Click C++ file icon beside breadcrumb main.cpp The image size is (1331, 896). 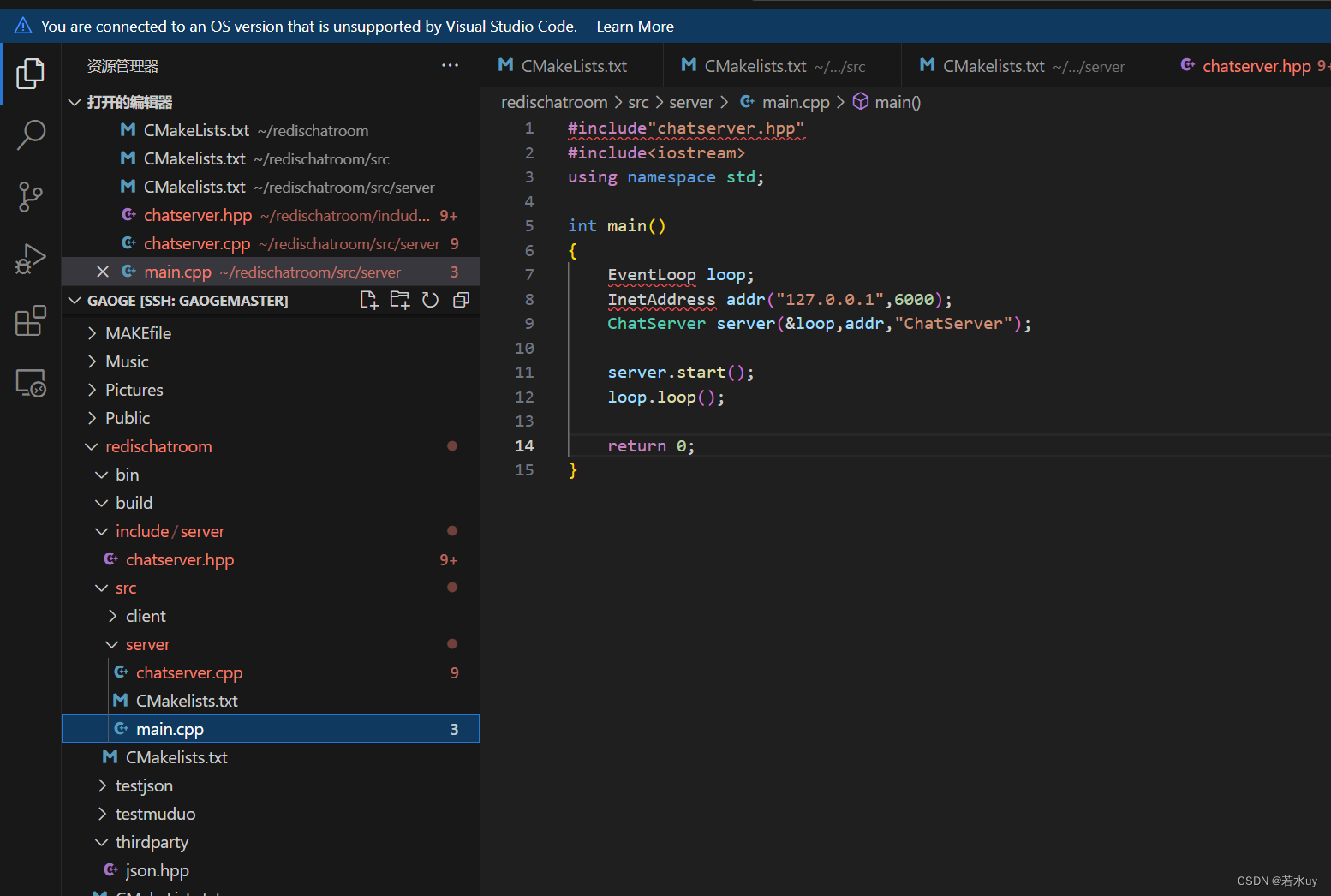748,102
